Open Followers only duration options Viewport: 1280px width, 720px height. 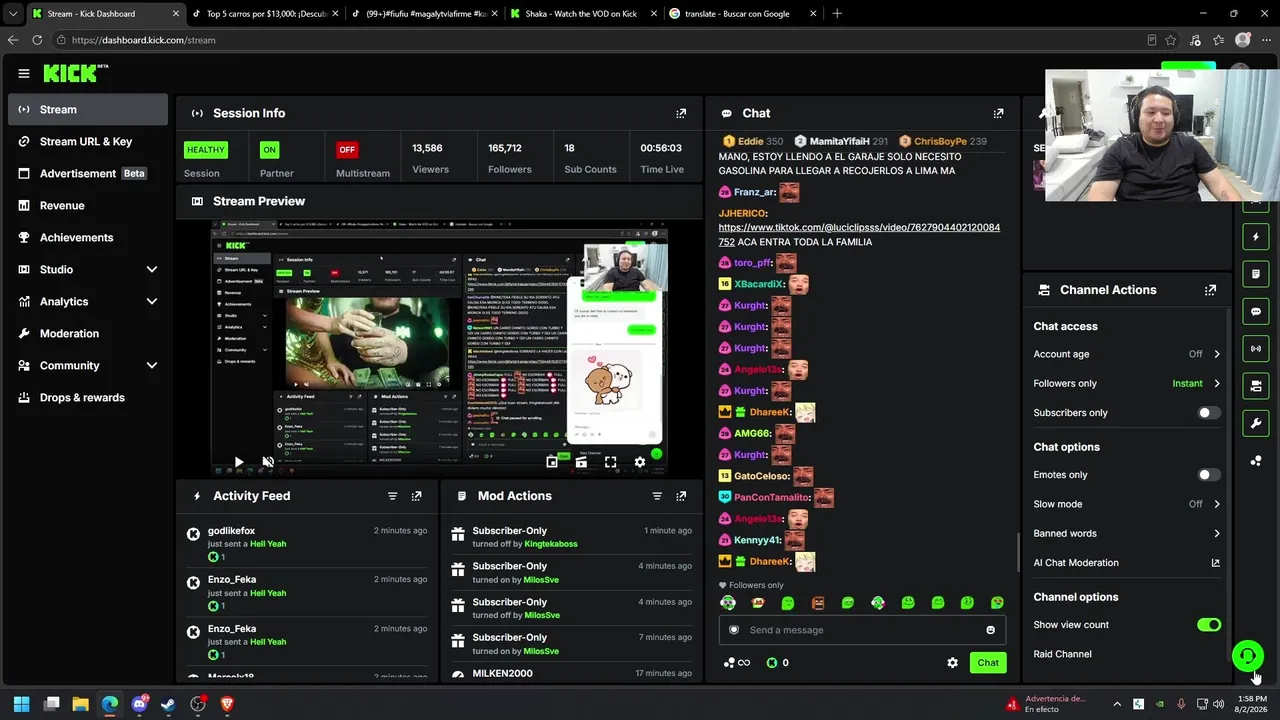pos(1127,383)
